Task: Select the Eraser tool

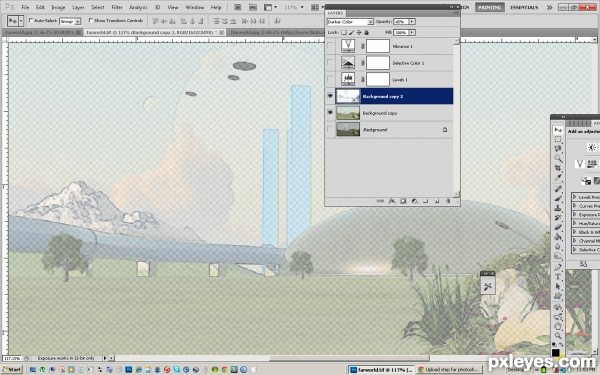Action: point(558,227)
